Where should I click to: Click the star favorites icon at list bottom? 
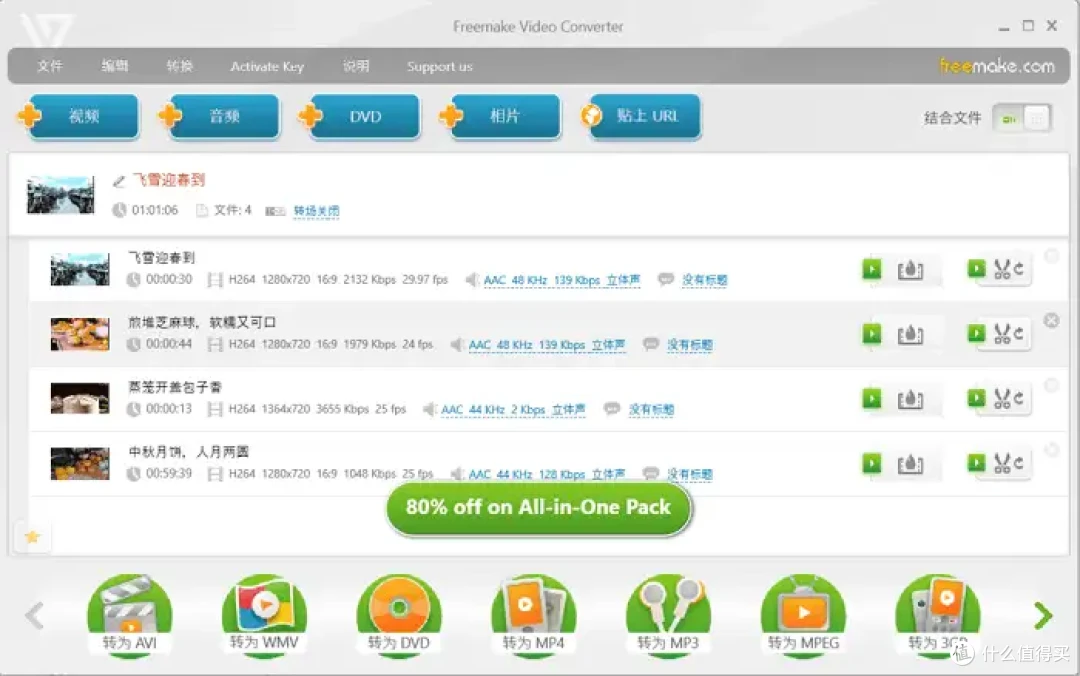point(32,537)
